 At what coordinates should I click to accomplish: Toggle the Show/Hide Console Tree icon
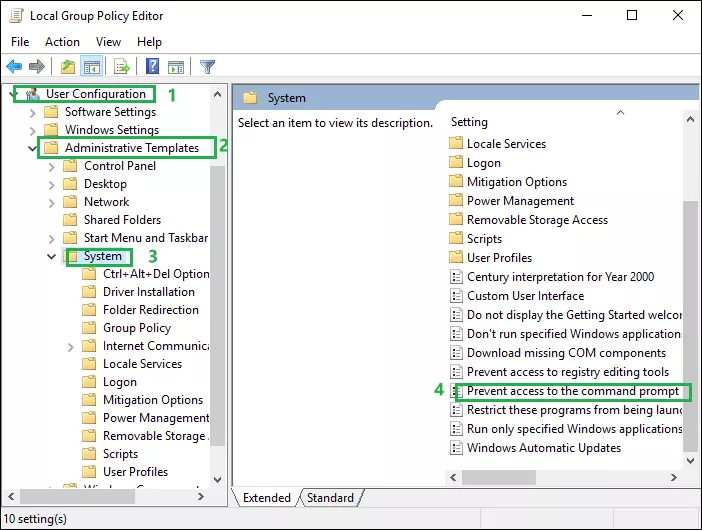92,67
